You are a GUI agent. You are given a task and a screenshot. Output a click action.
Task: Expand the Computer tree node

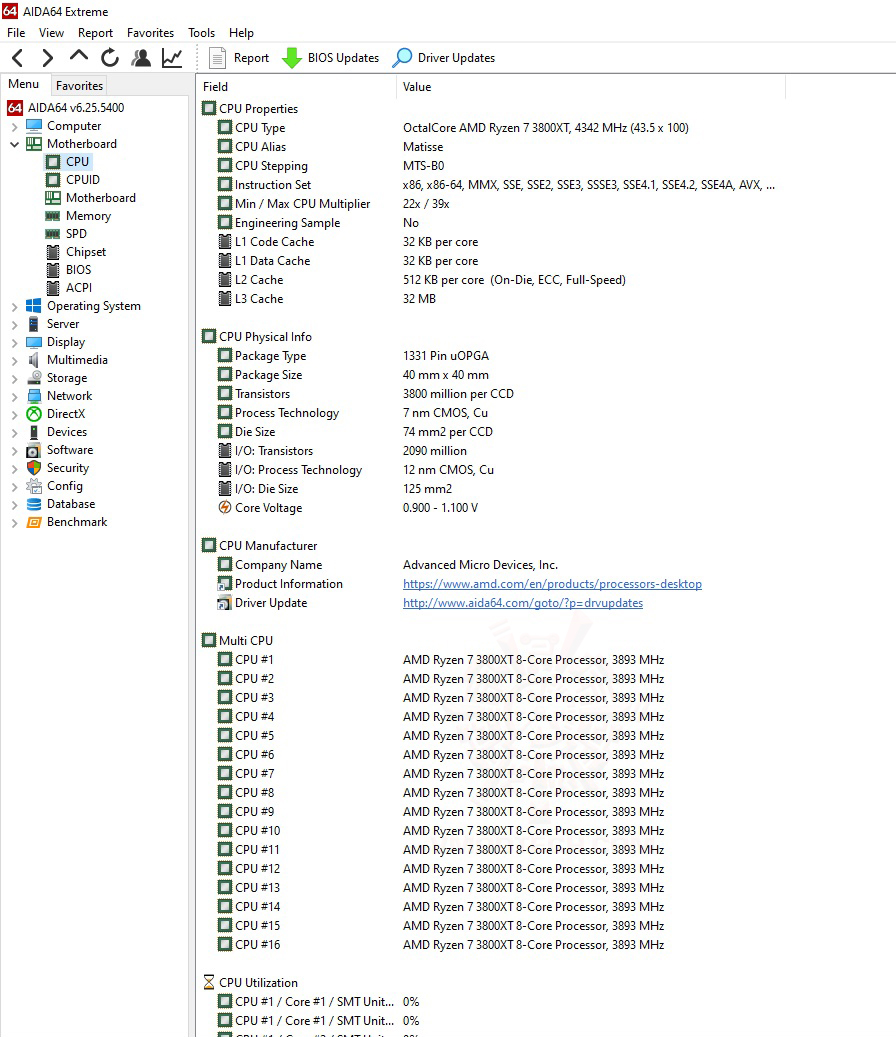(x=15, y=126)
